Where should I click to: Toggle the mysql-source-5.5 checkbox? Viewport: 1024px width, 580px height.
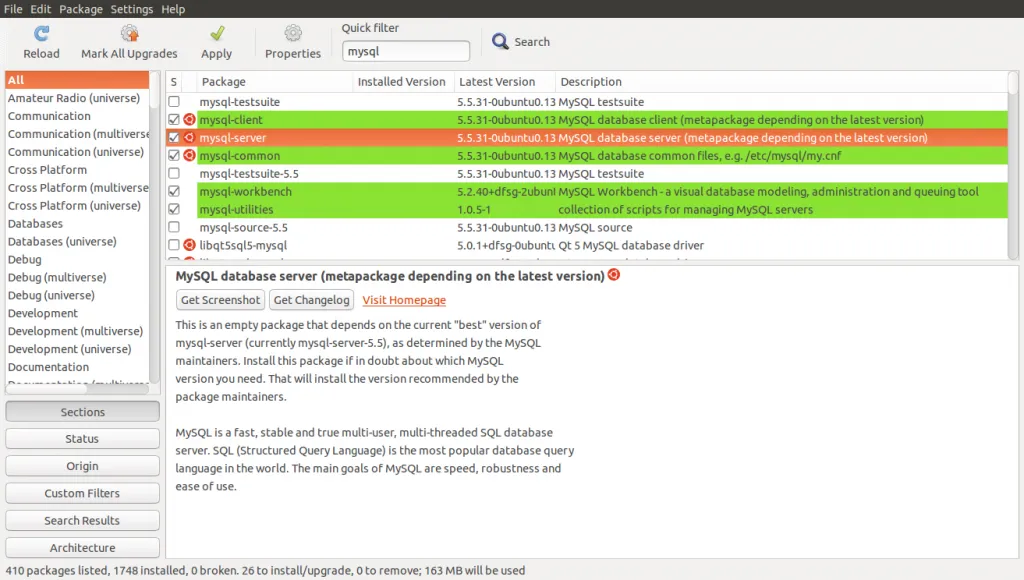tap(174, 227)
